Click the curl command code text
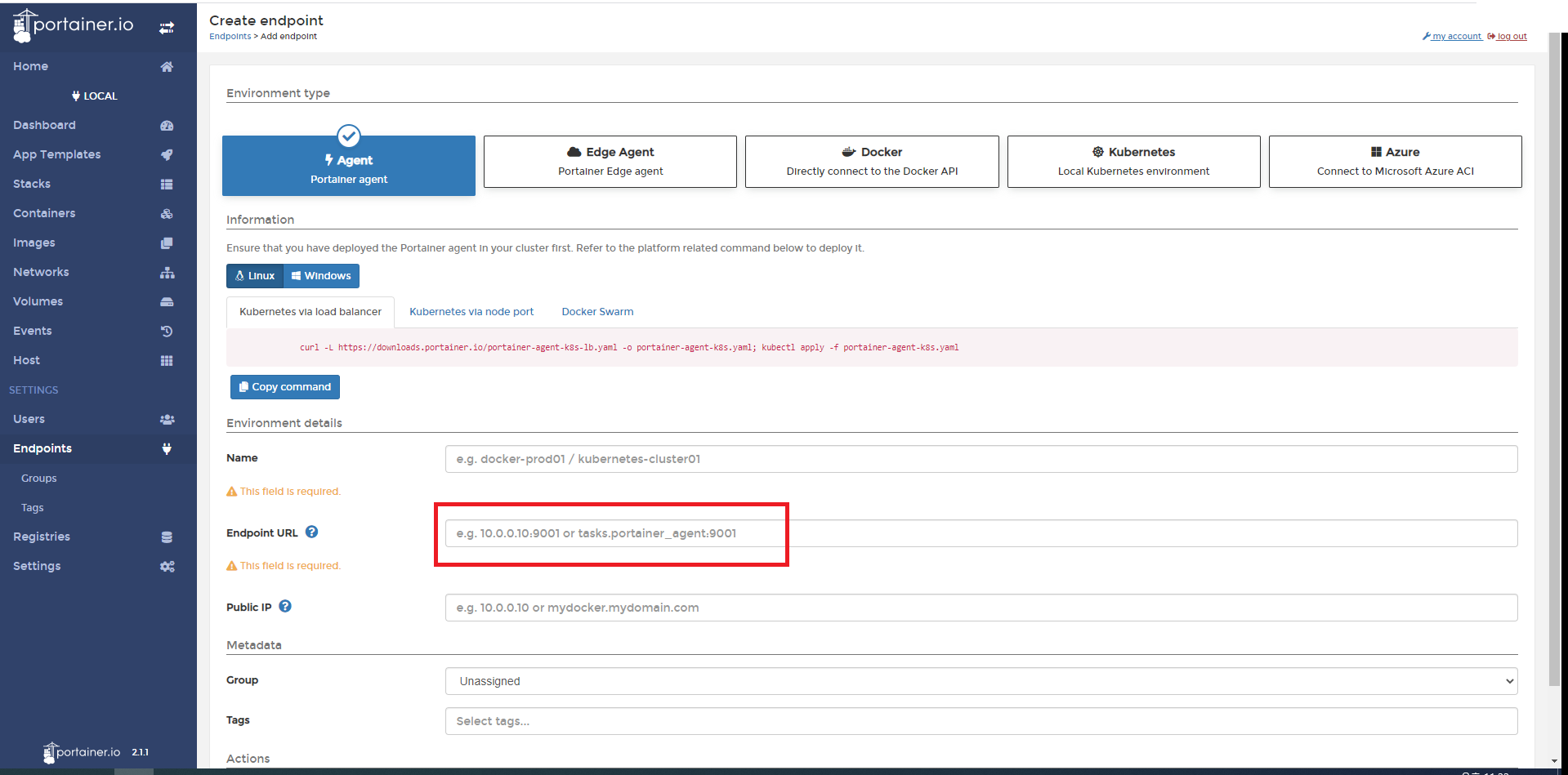The width and height of the screenshot is (1568, 775). pos(629,347)
